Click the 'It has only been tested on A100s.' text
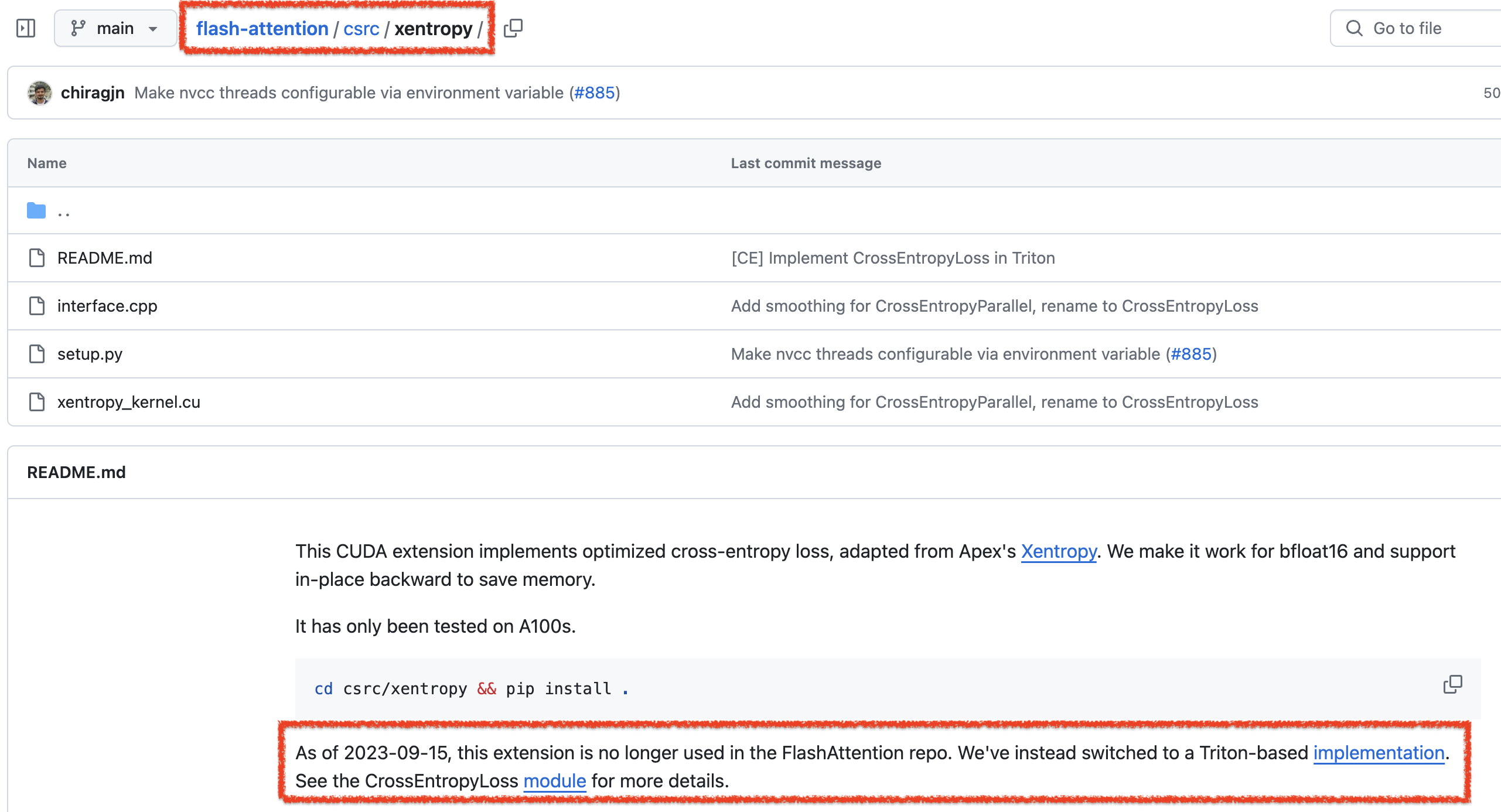This screenshot has height=812, width=1501. pos(435,626)
